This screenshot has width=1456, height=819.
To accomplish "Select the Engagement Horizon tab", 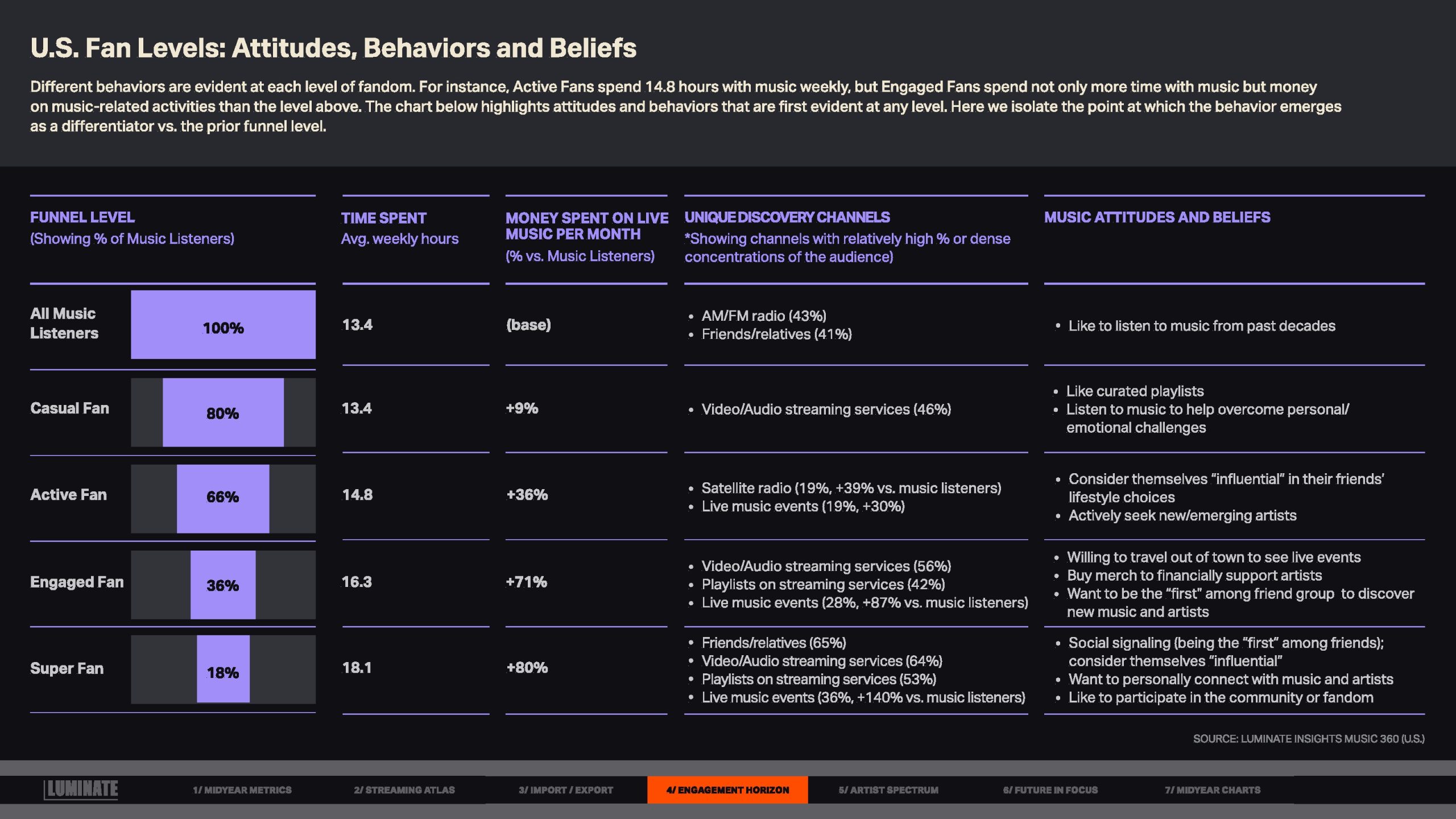I will point(727,790).
